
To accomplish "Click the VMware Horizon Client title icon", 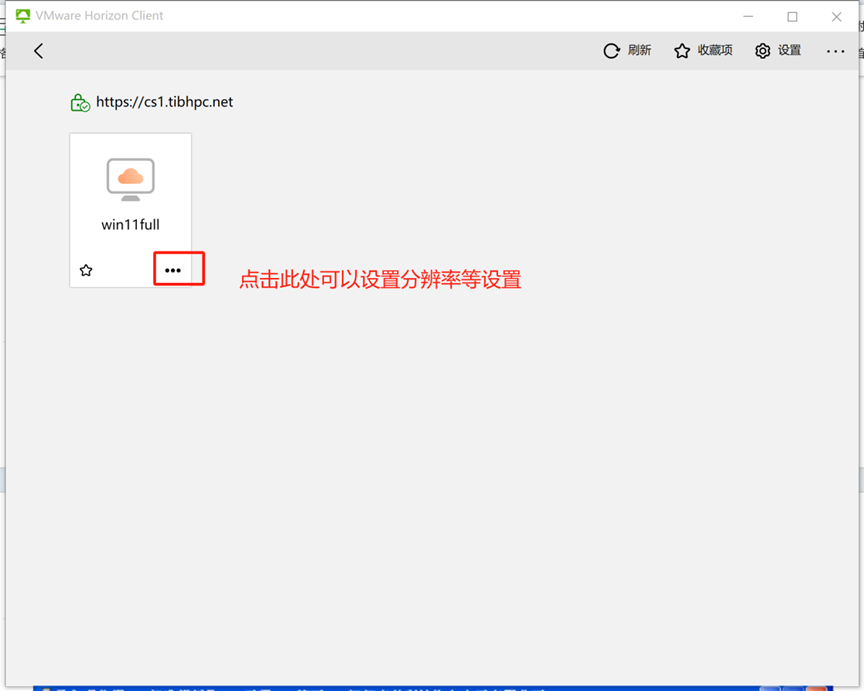I will pos(23,16).
